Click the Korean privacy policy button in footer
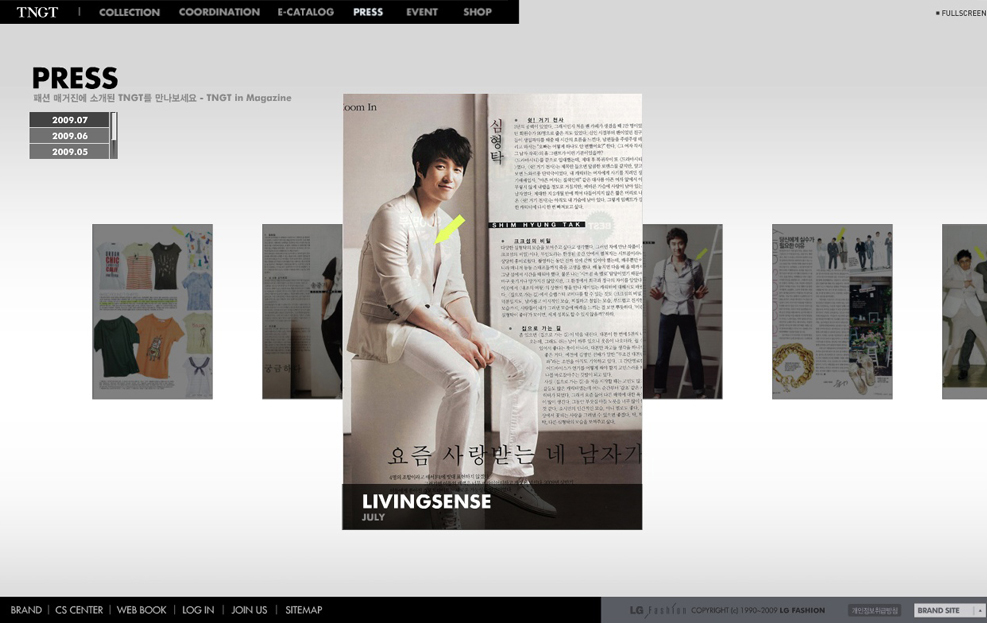Viewport: 987px width, 623px height. click(875, 610)
